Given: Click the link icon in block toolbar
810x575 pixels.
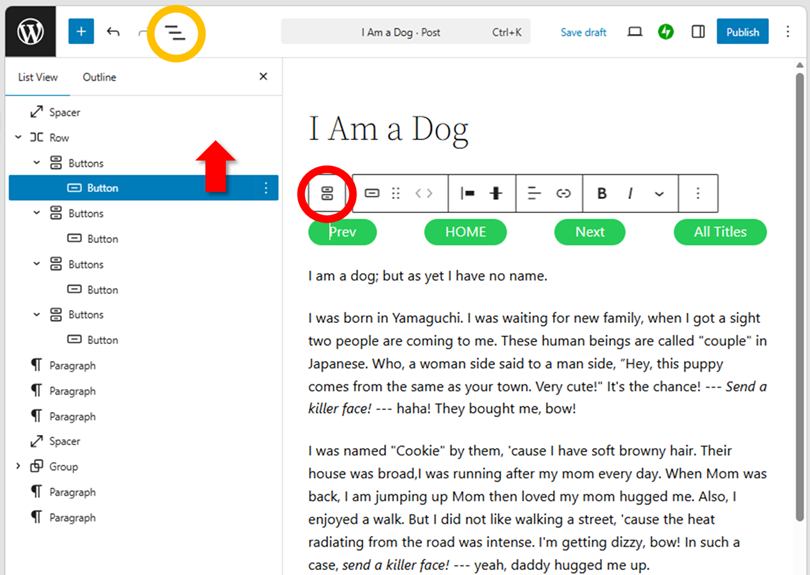Looking at the screenshot, I should coord(563,193).
